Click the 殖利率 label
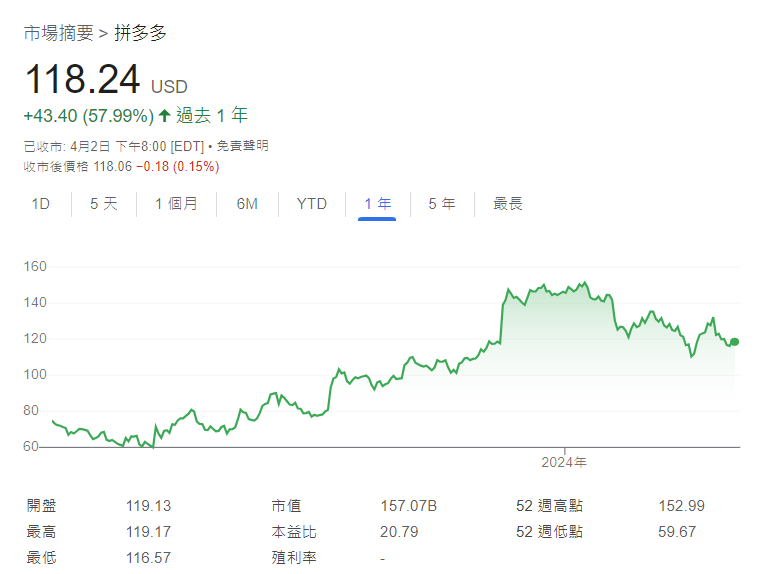This screenshot has height=574, width=757. [x=294, y=558]
